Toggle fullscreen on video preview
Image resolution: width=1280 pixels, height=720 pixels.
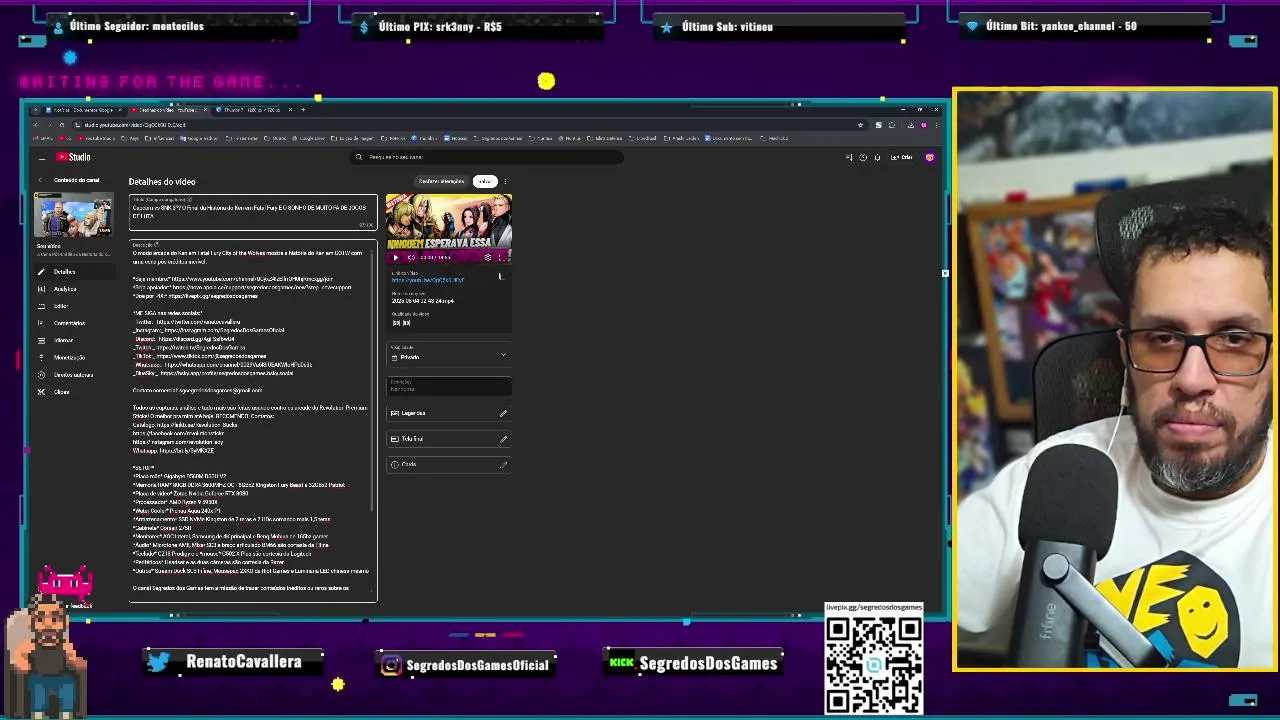(501, 258)
